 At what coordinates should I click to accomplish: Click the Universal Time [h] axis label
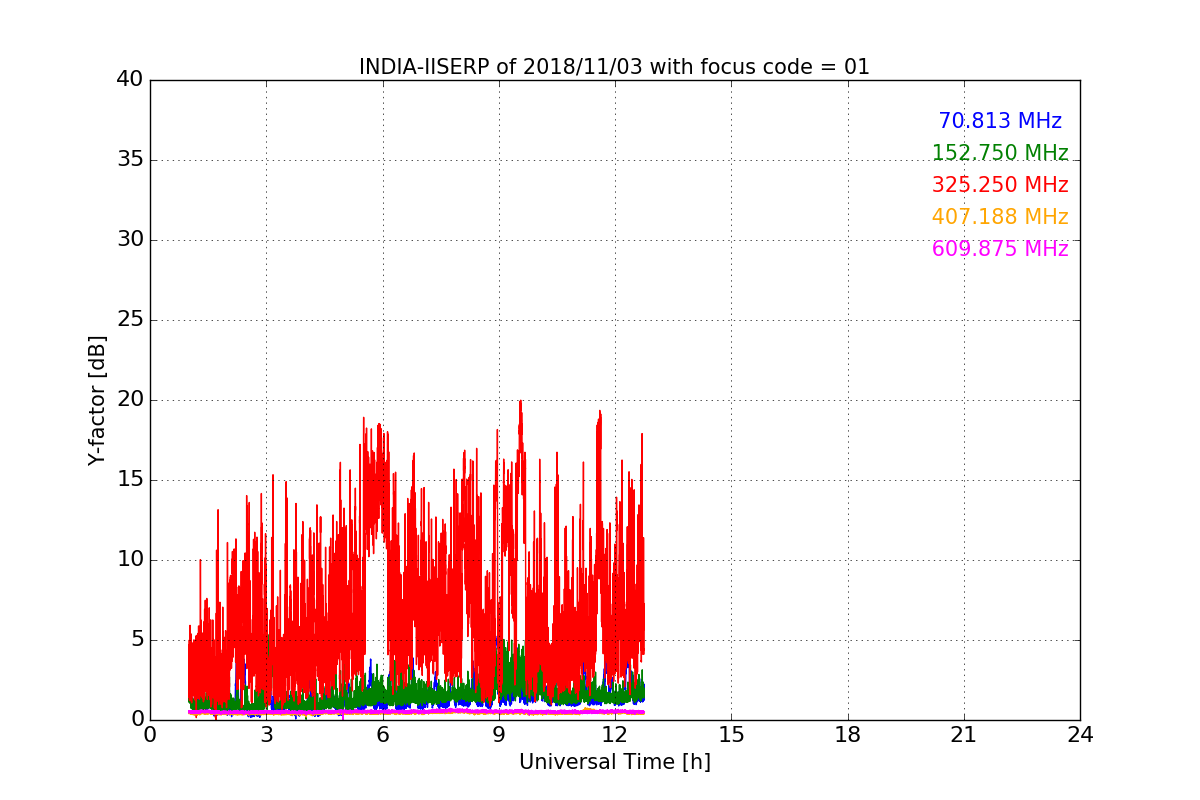[x=614, y=762]
